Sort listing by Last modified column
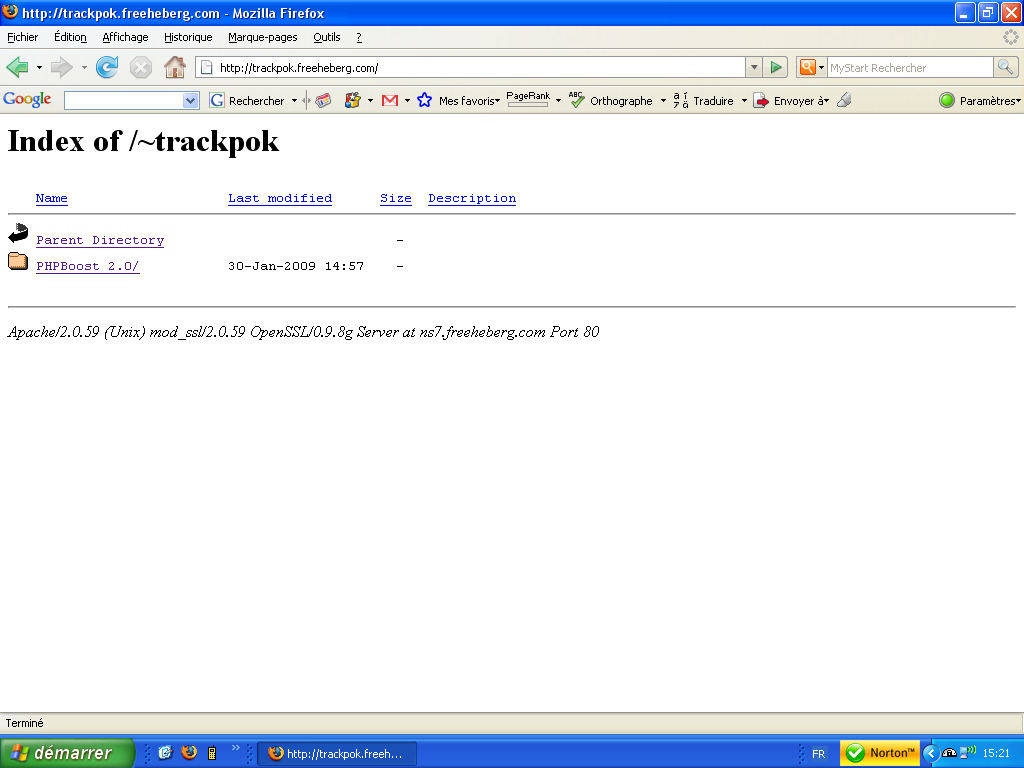The height and width of the screenshot is (768, 1024). (280, 199)
